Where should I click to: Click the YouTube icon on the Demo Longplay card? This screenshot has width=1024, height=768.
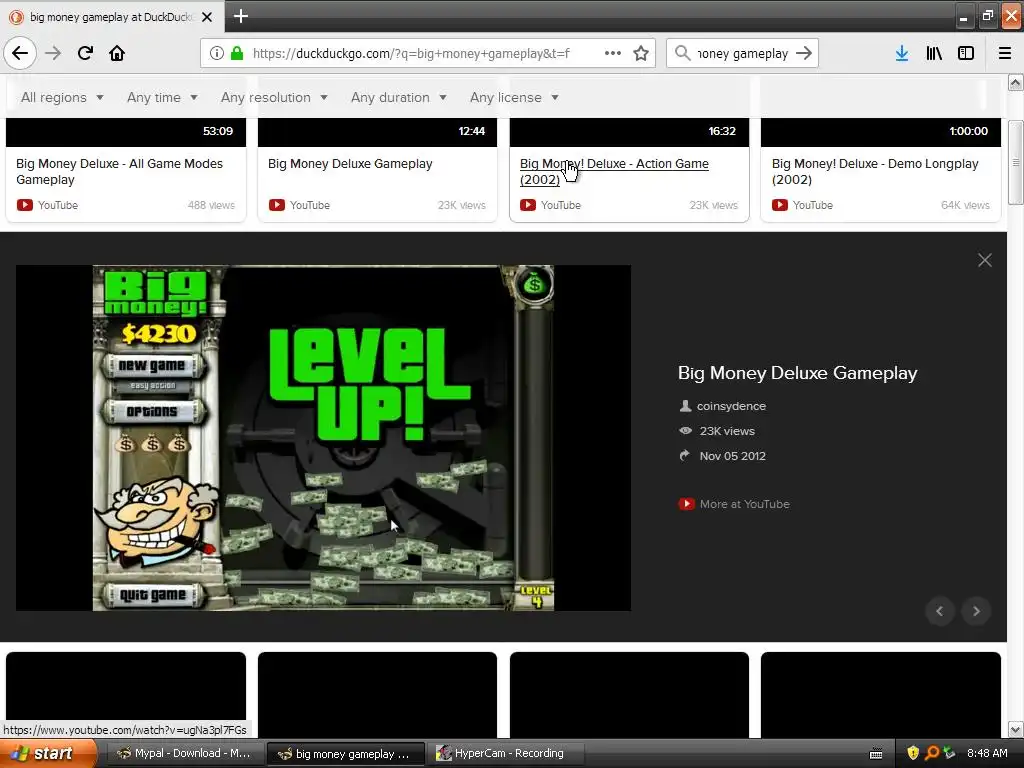coord(779,204)
